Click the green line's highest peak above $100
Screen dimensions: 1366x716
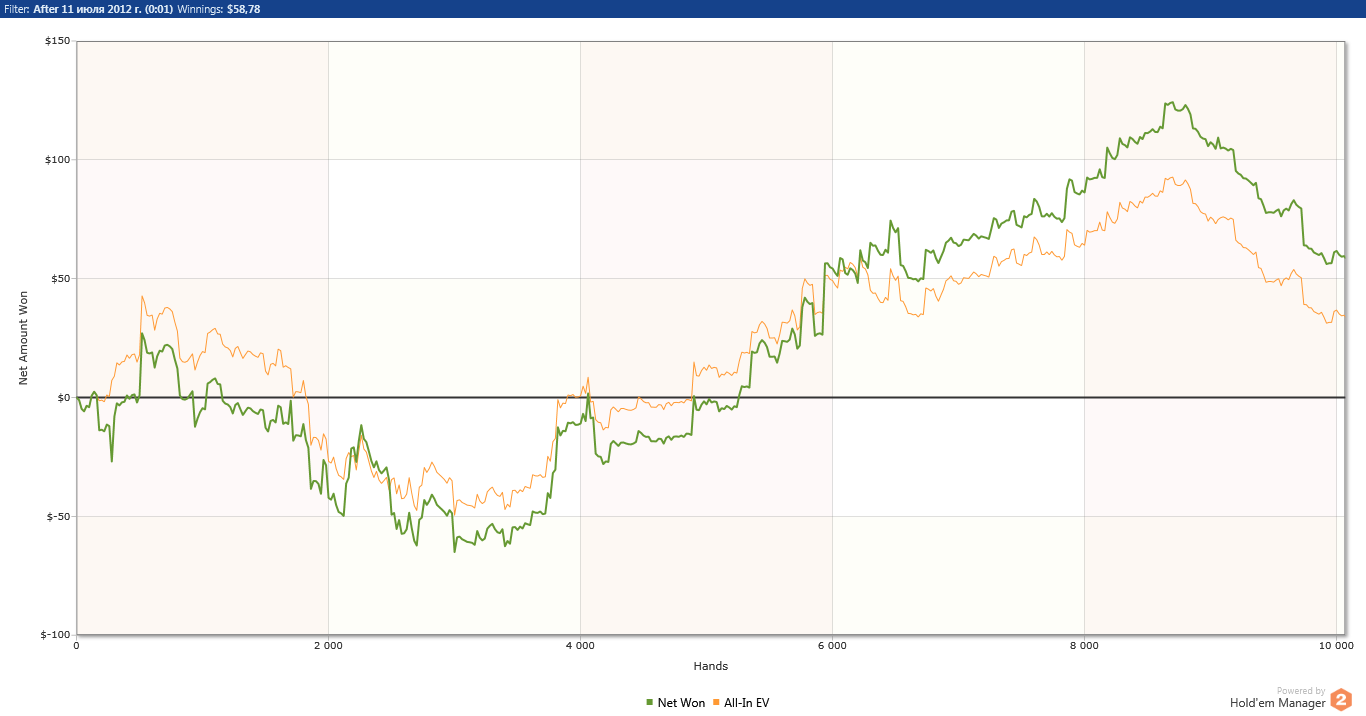[x=1168, y=103]
